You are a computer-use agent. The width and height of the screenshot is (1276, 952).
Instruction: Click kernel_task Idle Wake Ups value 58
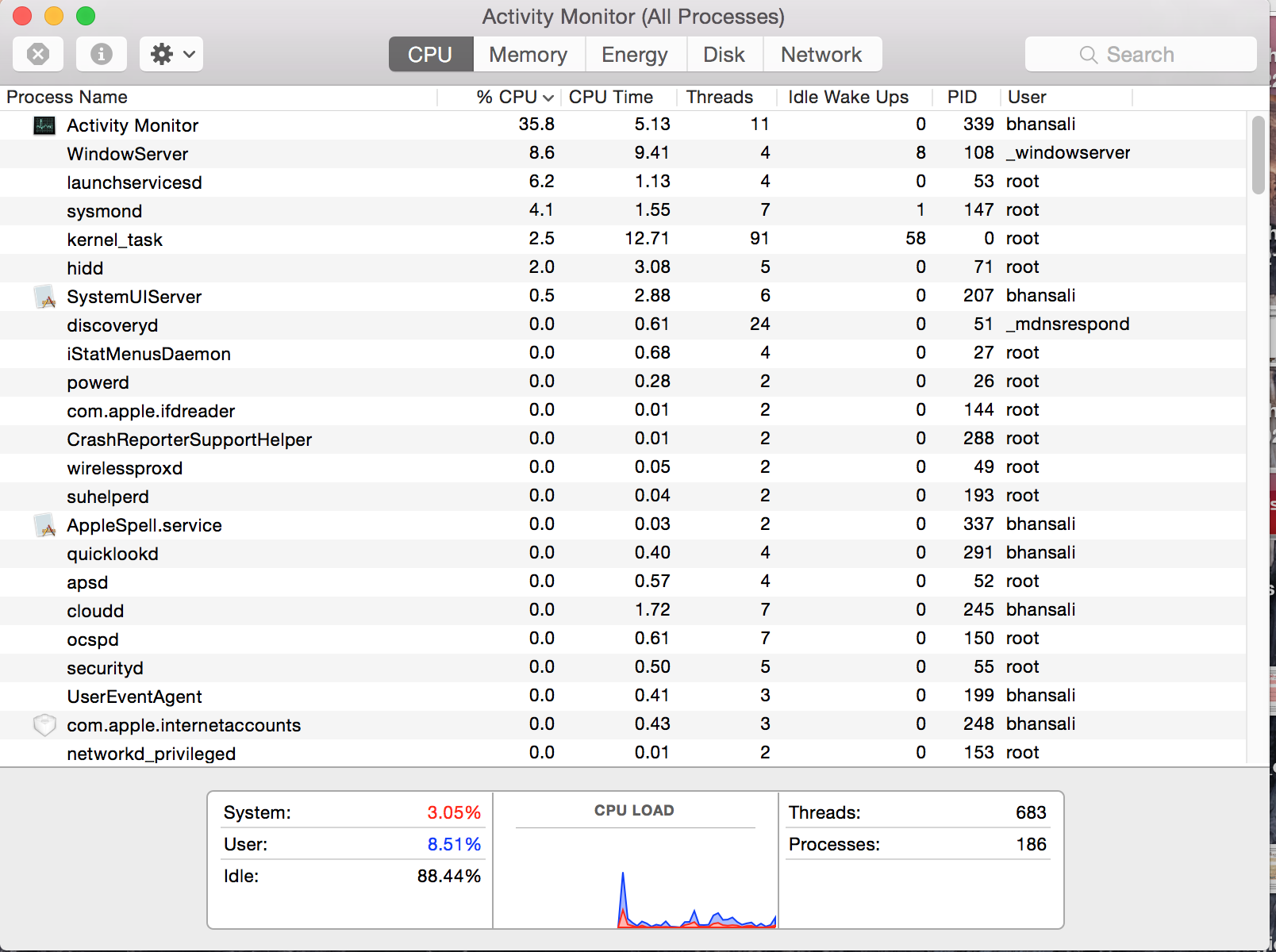click(x=916, y=238)
